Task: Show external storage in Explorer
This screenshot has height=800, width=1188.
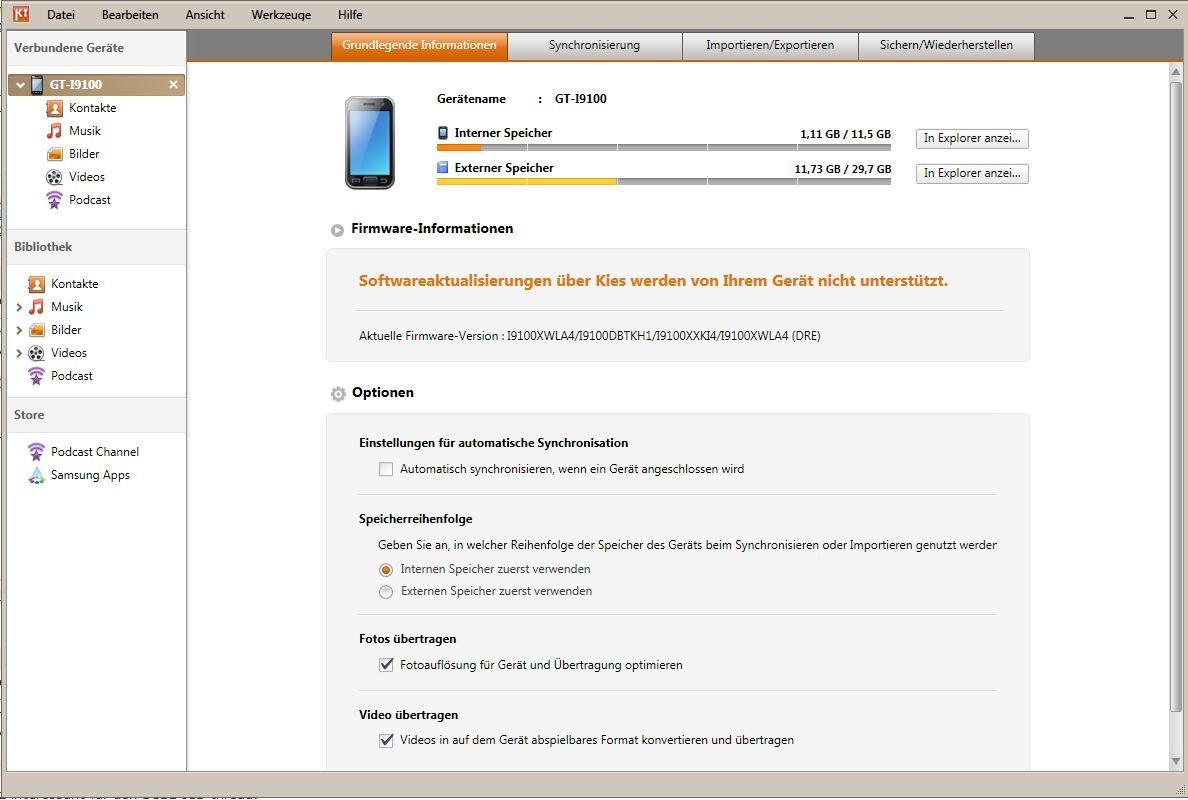Action: pyautogui.click(x=972, y=173)
